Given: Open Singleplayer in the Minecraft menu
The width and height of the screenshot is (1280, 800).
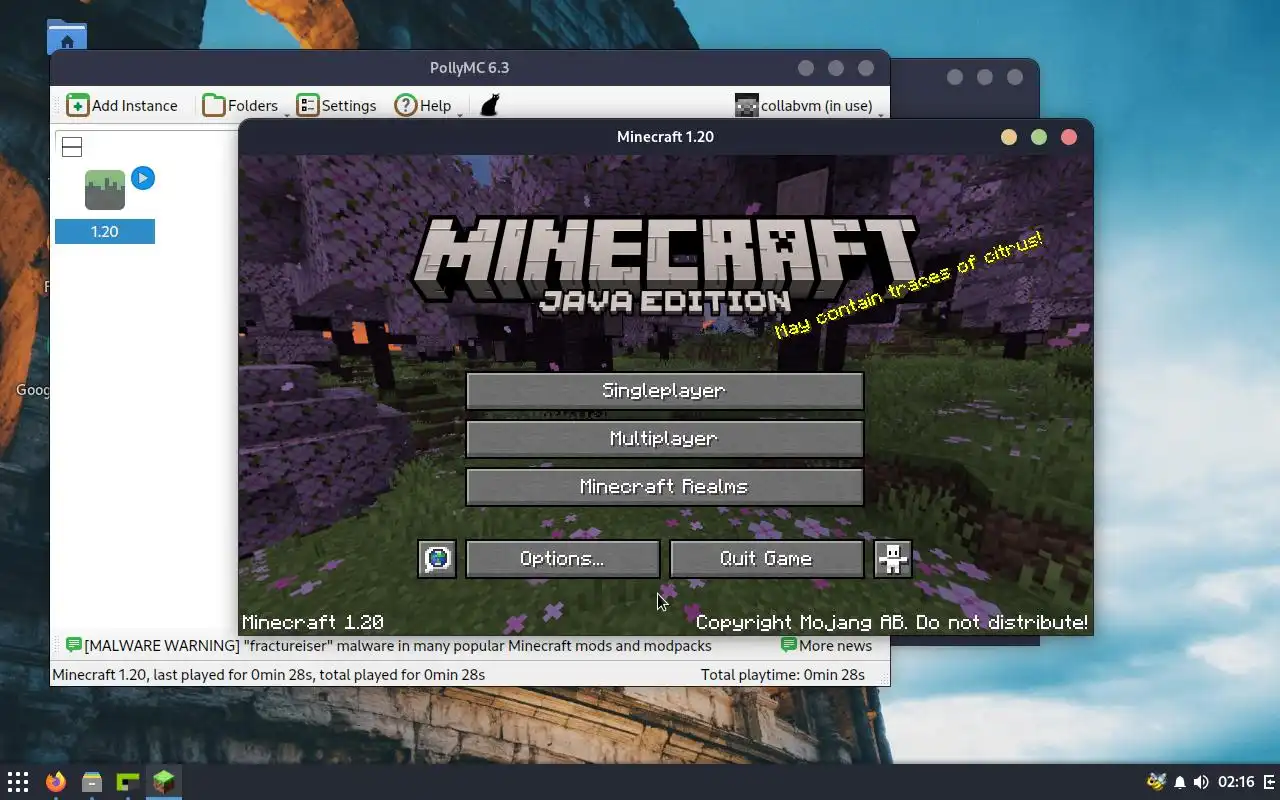Looking at the screenshot, I should click(665, 391).
